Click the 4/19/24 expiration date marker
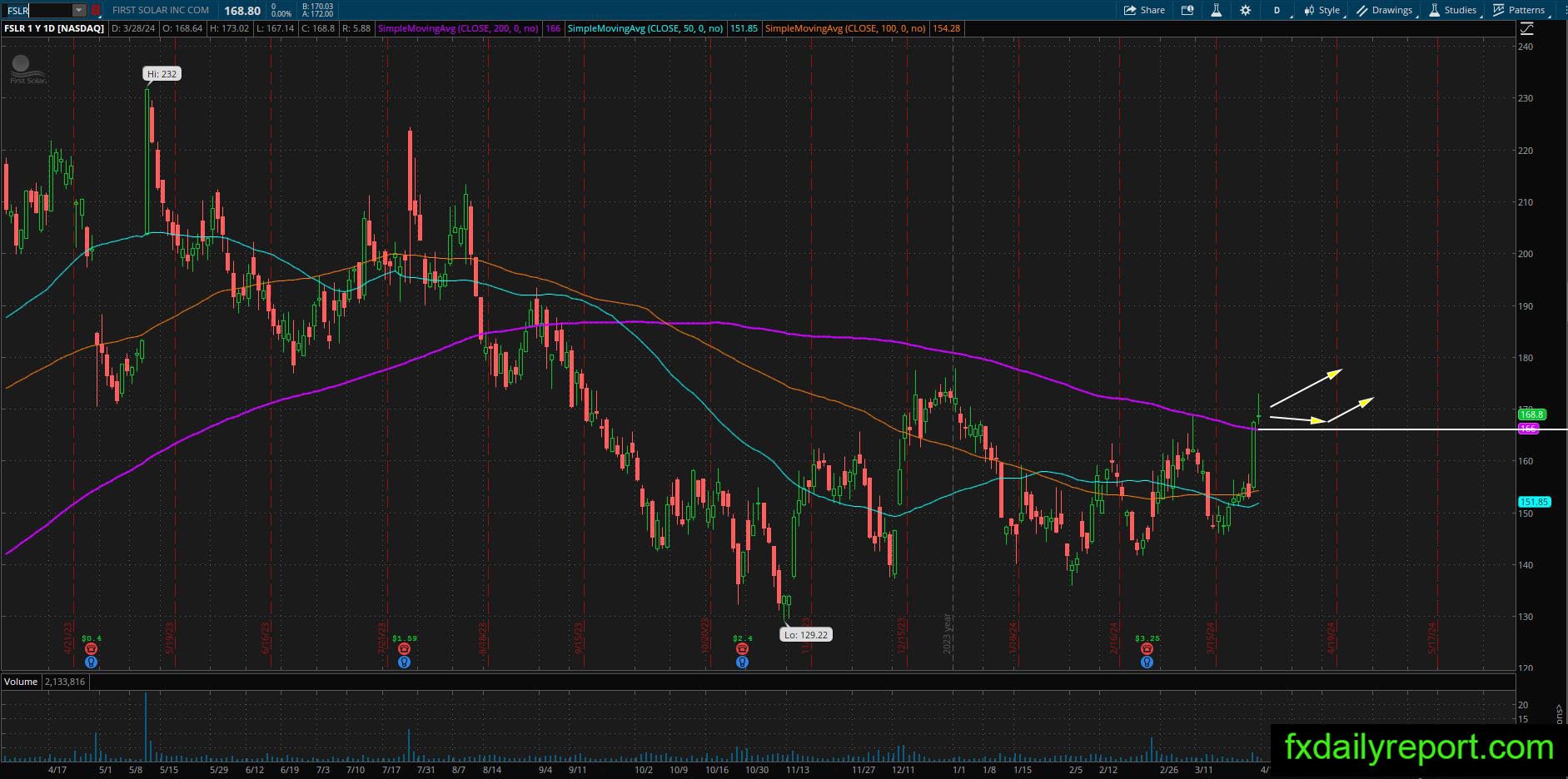 click(1332, 638)
